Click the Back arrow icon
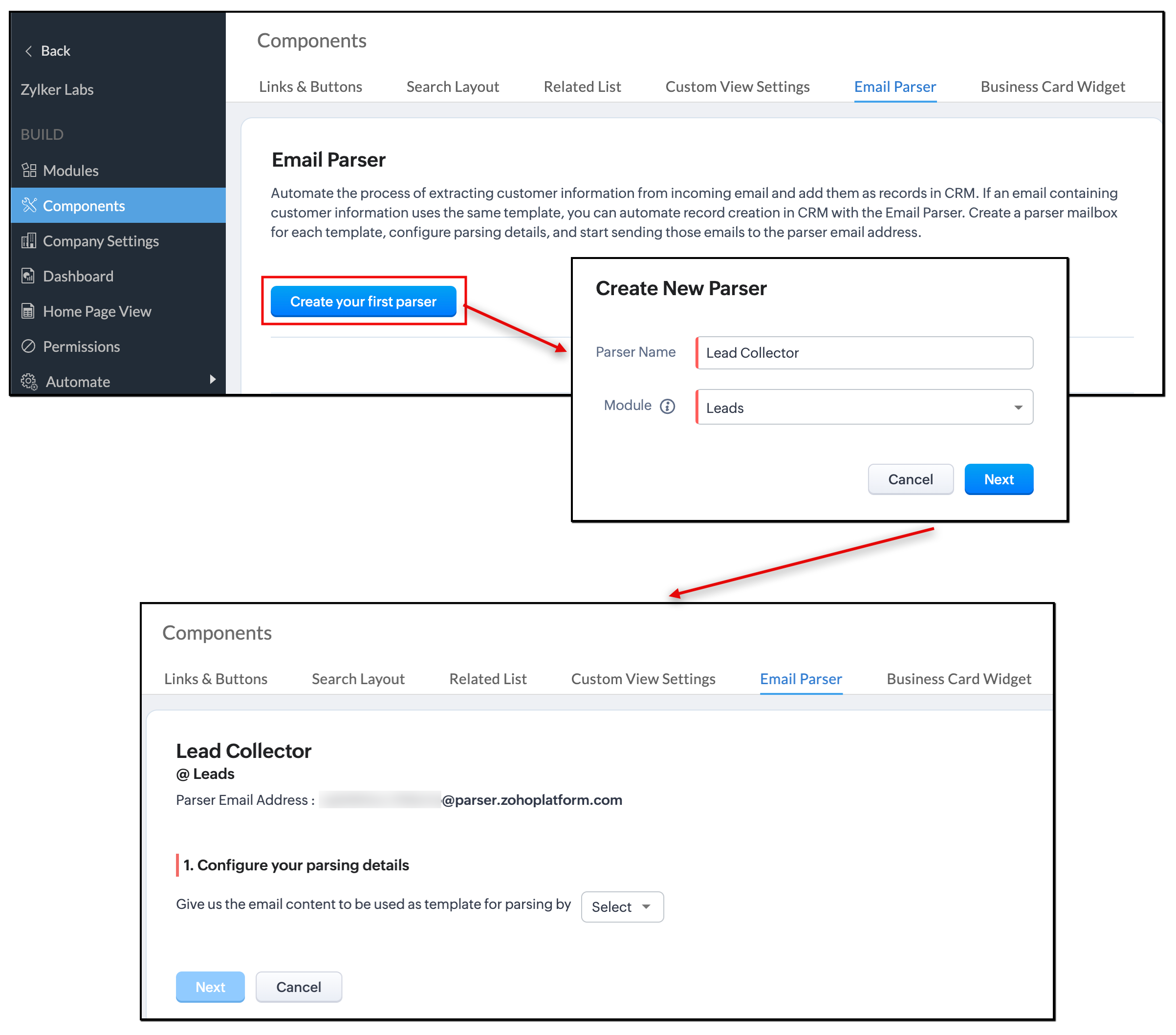 tap(28, 51)
